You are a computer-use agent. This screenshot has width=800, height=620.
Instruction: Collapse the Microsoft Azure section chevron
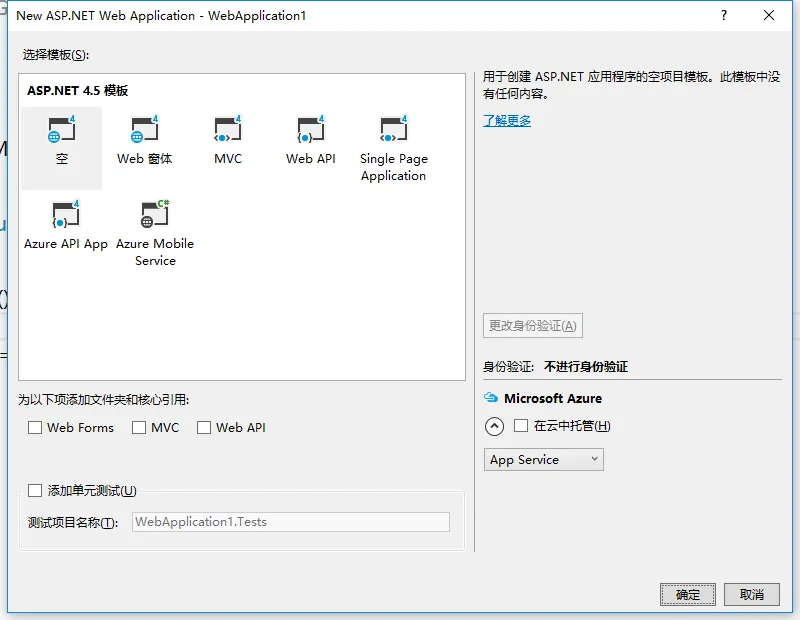point(494,426)
